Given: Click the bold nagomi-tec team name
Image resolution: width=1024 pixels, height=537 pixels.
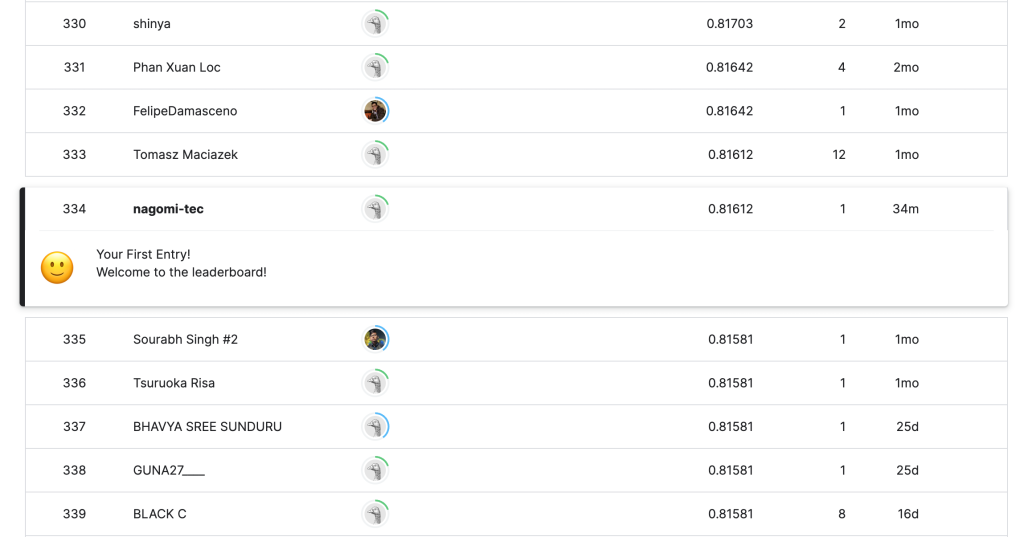Looking at the screenshot, I should point(168,209).
